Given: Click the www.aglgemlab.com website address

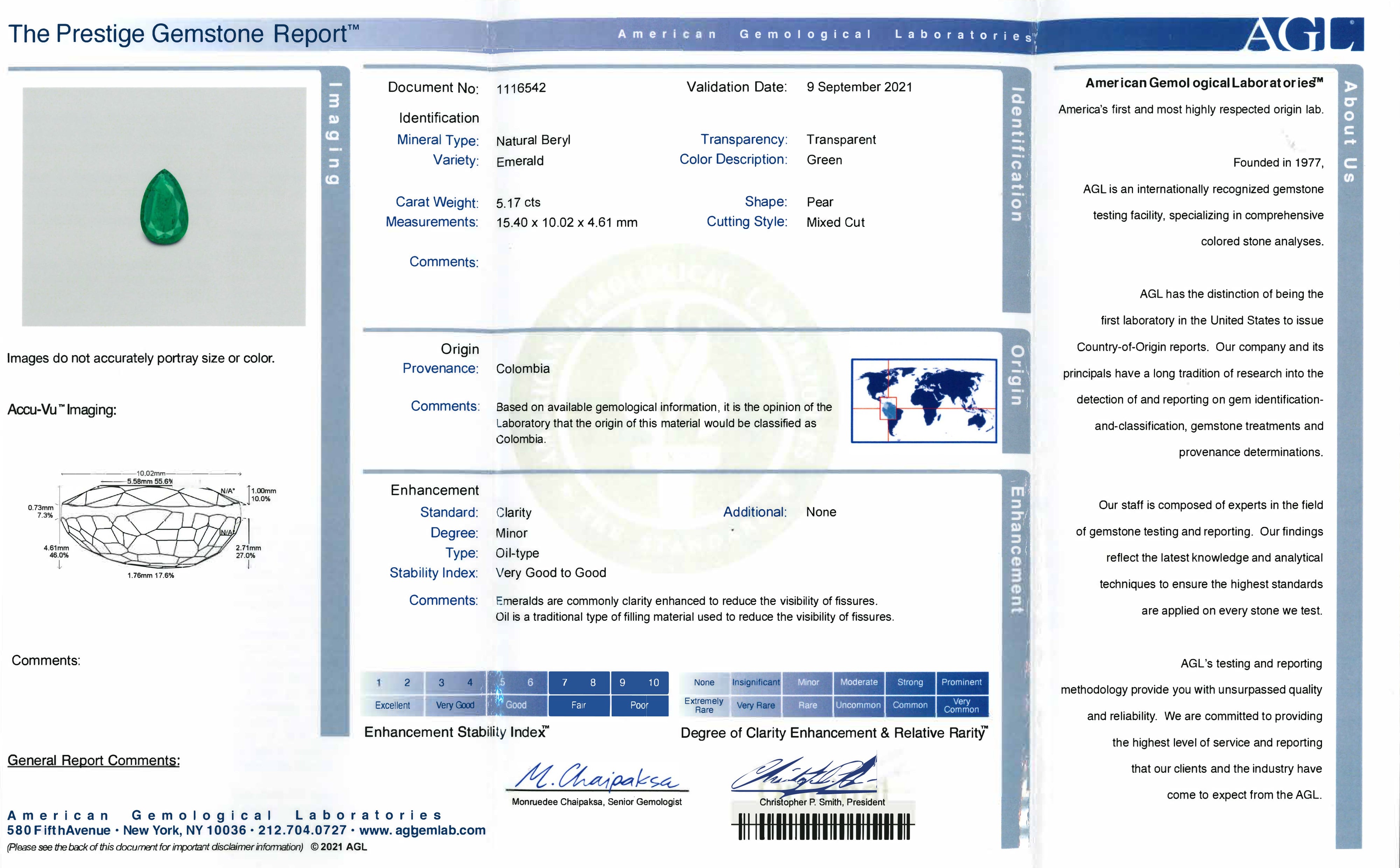Looking at the screenshot, I should pyautogui.click(x=422, y=830).
